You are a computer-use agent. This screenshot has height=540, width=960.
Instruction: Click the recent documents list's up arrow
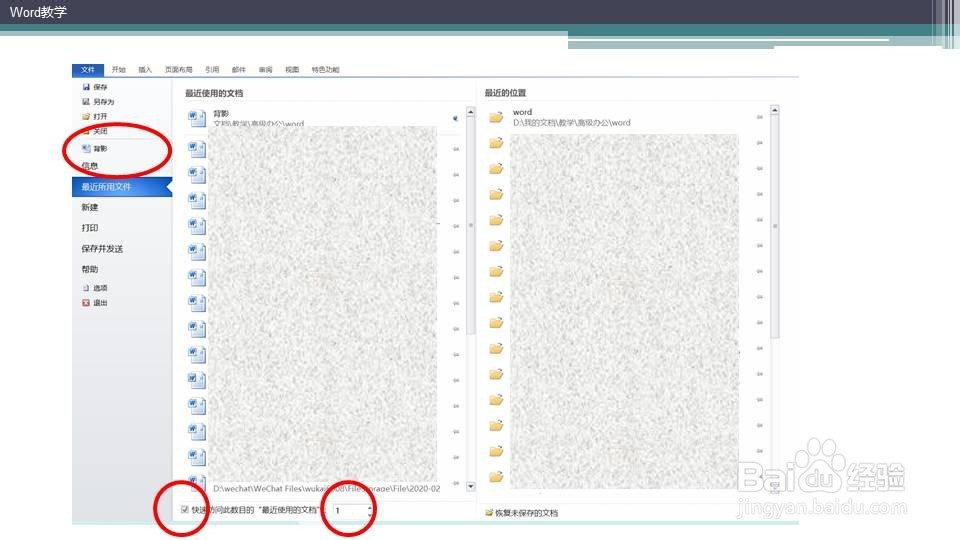click(471, 112)
